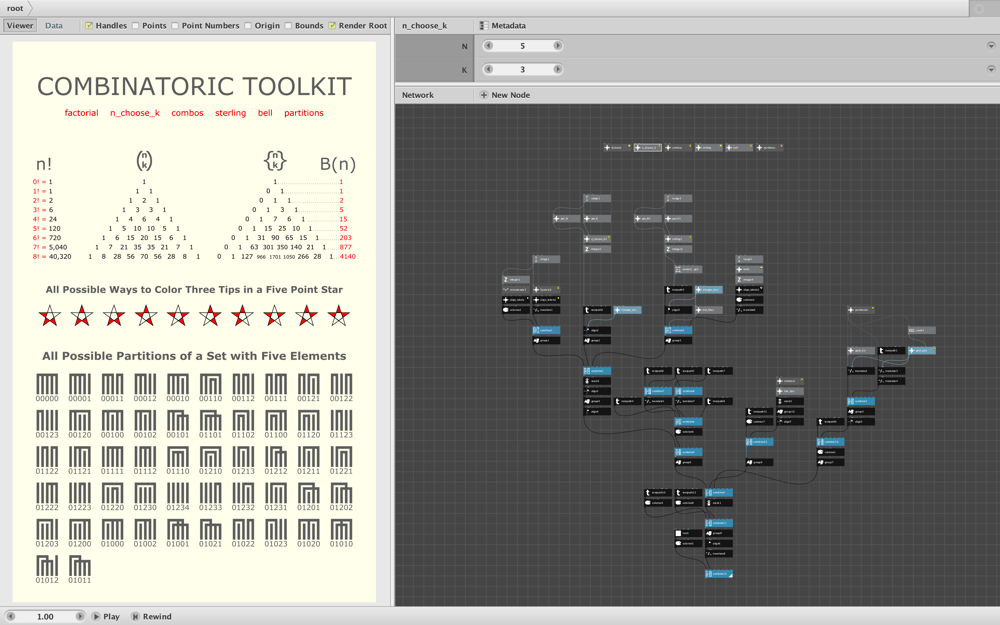This screenshot has width=1000, height=625.
Task: Select the sterling node in the top row
Action: [x=709, y=147]
